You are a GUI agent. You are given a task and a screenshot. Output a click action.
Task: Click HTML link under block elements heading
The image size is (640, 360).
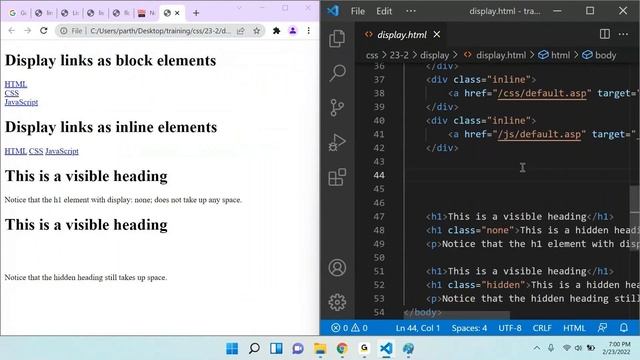coord(16,84)
